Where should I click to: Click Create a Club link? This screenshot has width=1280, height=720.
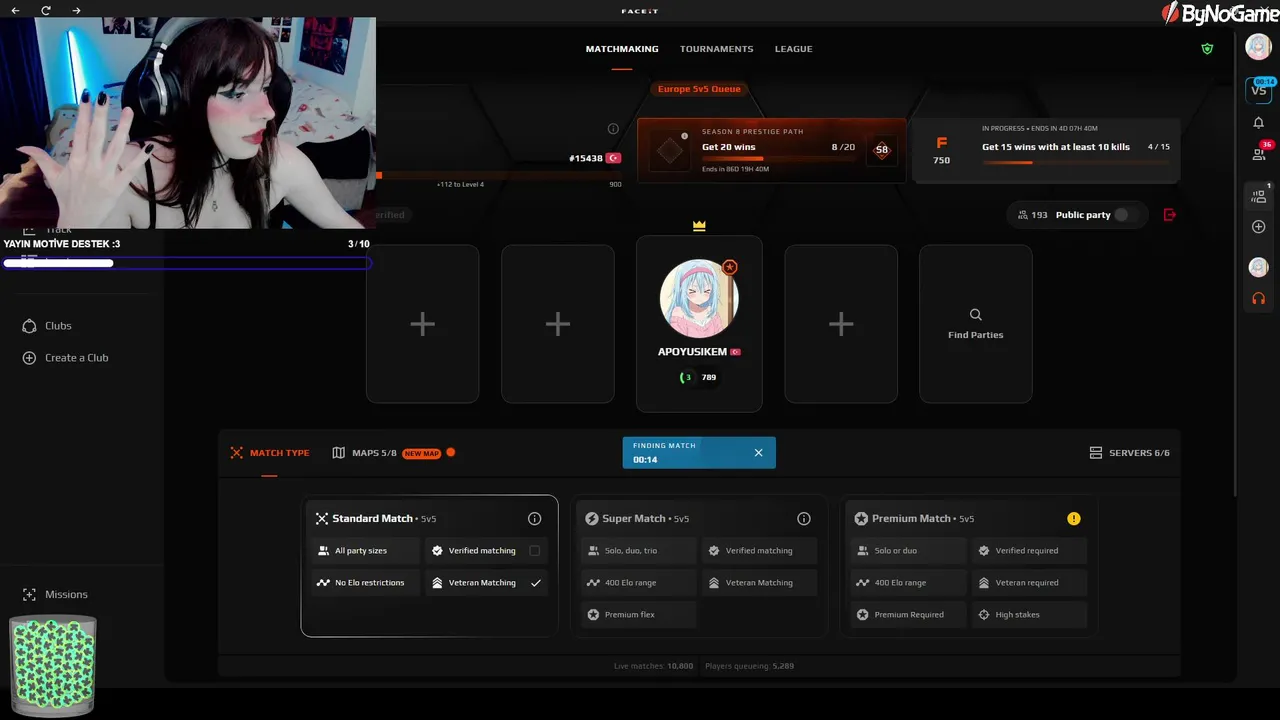point(76,358)
